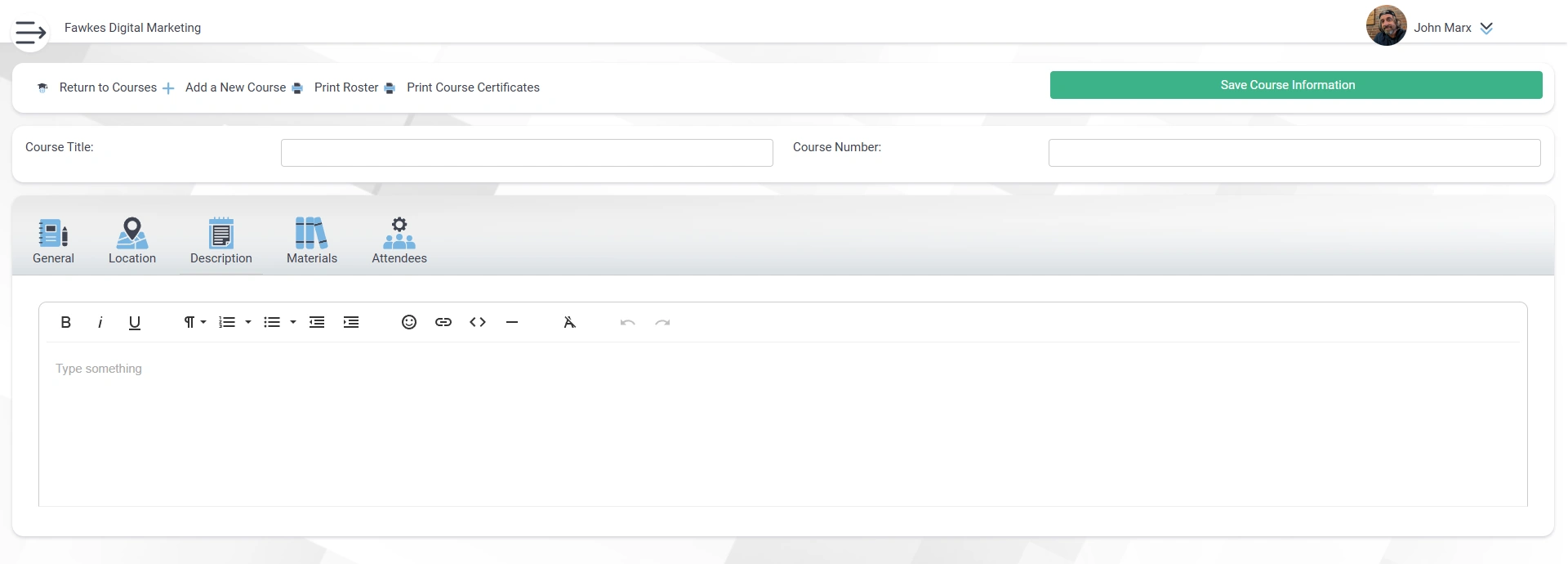Open bullet list style dropdown arrow
Viewport: 1568px width, 564px height.
point(293,322)
